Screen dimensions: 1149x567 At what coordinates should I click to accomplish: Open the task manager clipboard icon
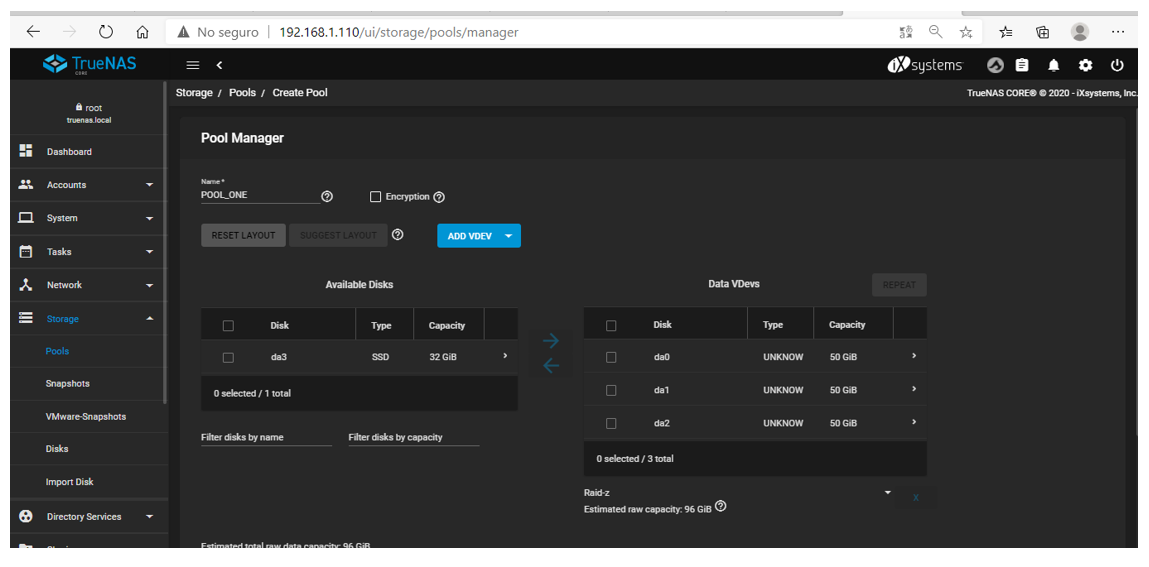pyautogui.click(x=1022, y=65)
